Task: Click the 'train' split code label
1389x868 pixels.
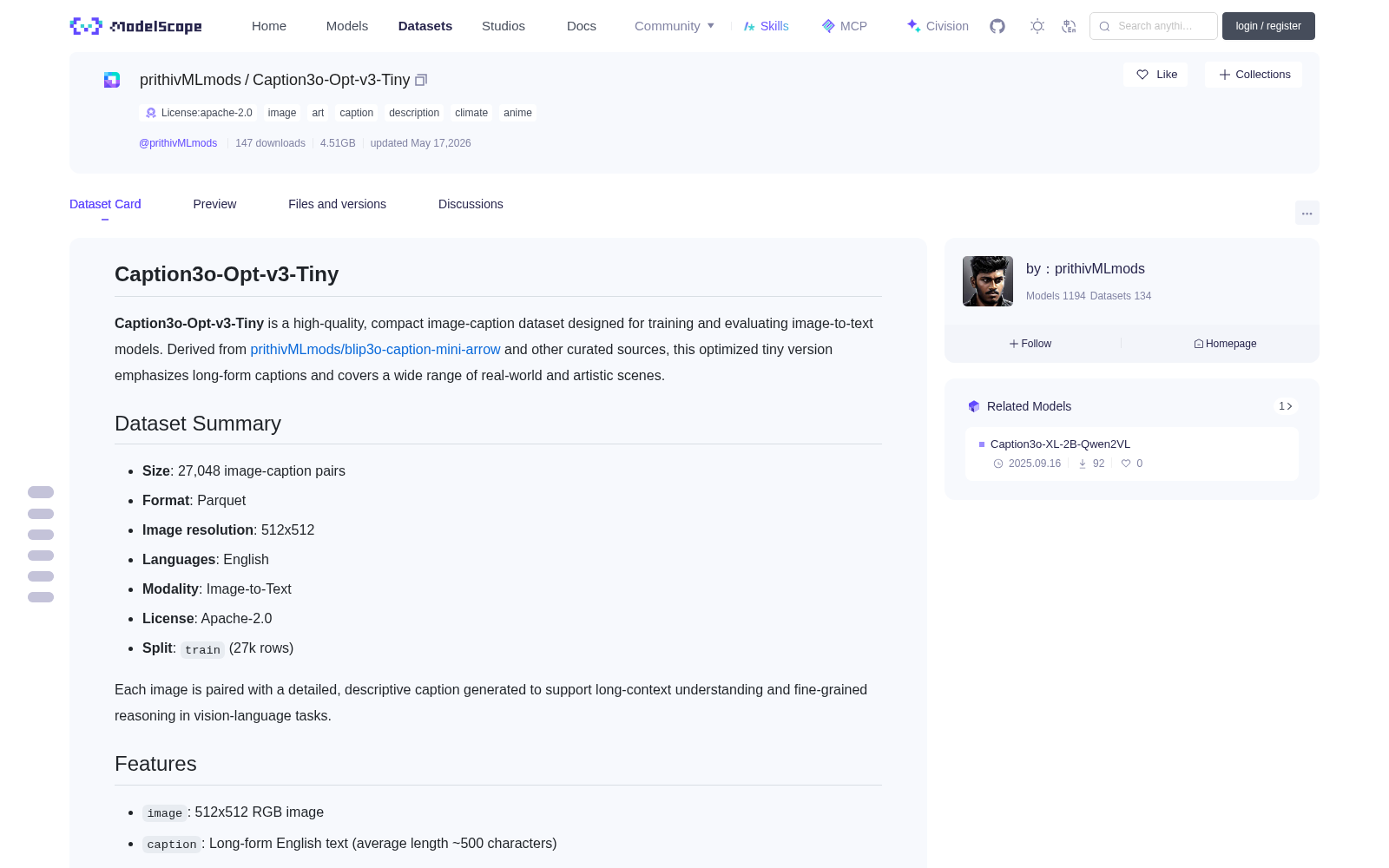Action: [x=202, y=650]
